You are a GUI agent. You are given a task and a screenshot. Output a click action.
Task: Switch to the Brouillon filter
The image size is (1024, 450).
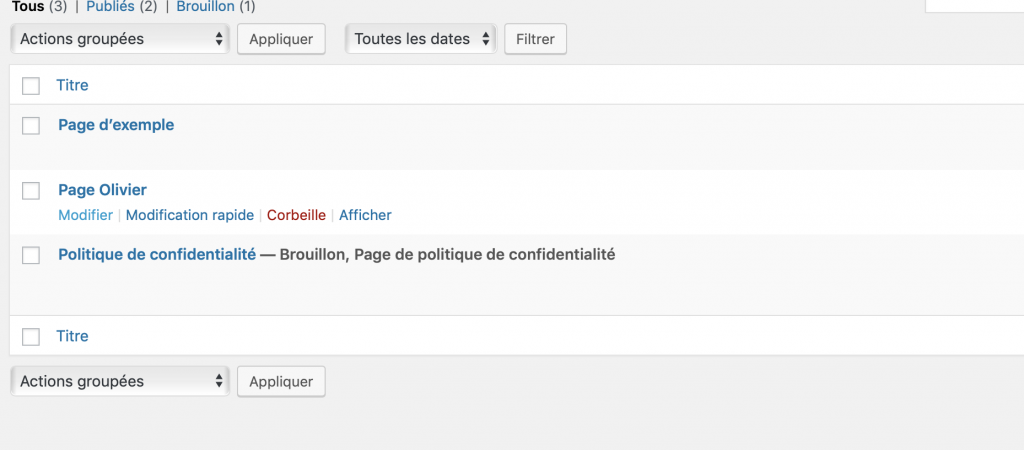point(205,7)
